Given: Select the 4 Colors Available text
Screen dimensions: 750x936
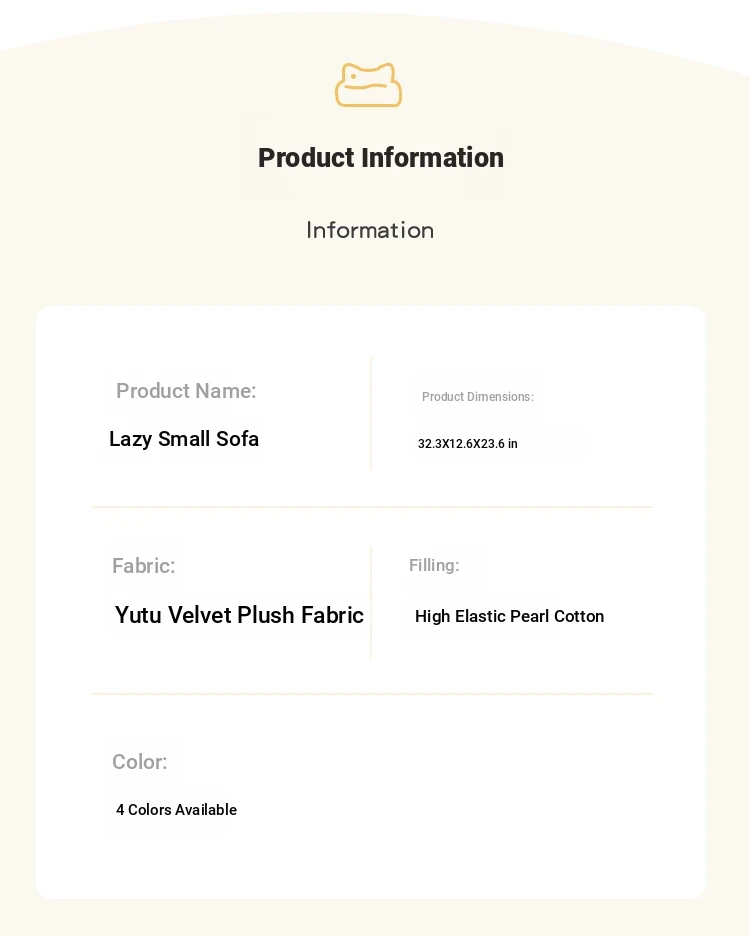Looking at the screenshot, I should click(176, 810).
